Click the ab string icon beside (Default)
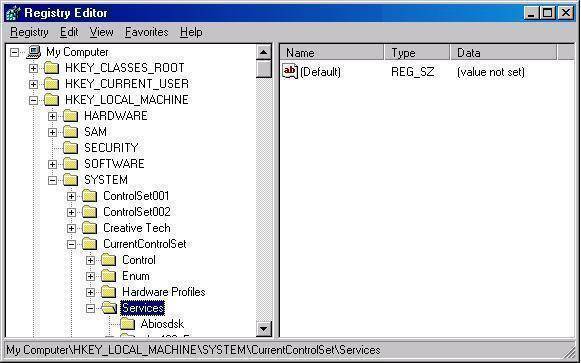581x363 pixels. 290,71
